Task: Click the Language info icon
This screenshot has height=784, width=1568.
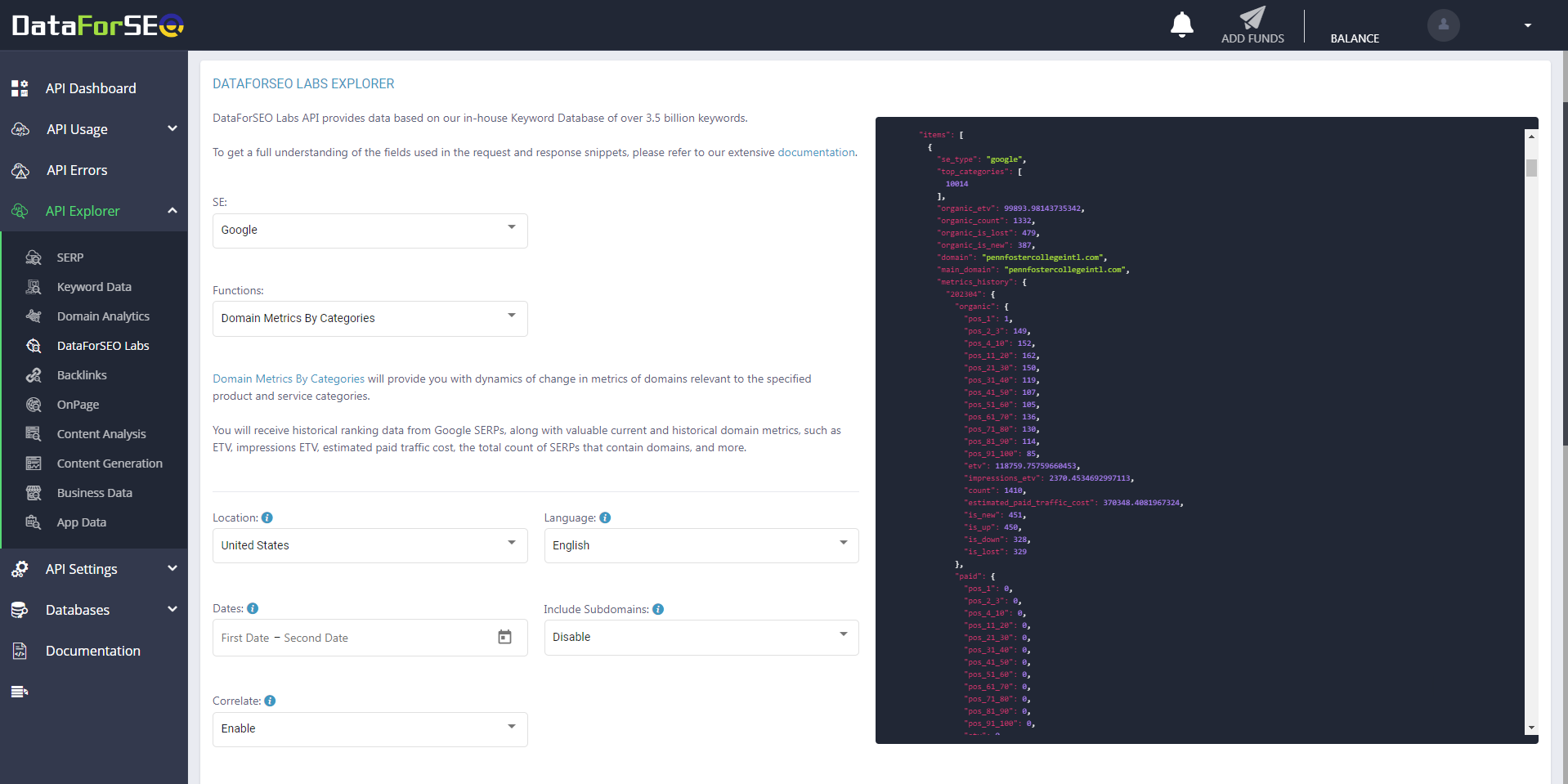Action: point(605,517)
